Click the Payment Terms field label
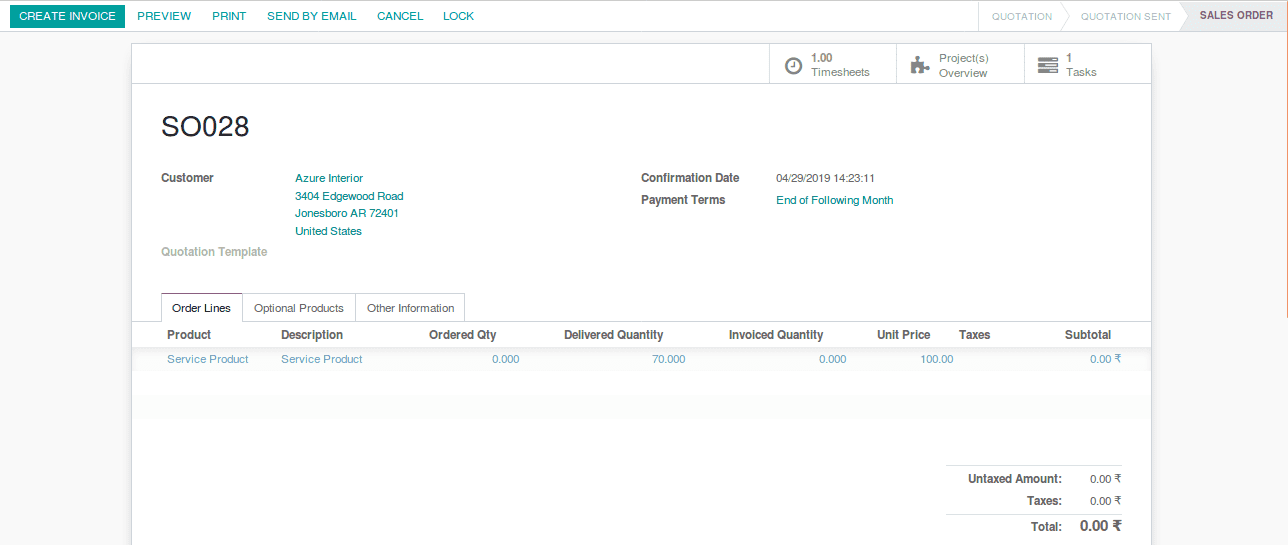 pos(683,200)
